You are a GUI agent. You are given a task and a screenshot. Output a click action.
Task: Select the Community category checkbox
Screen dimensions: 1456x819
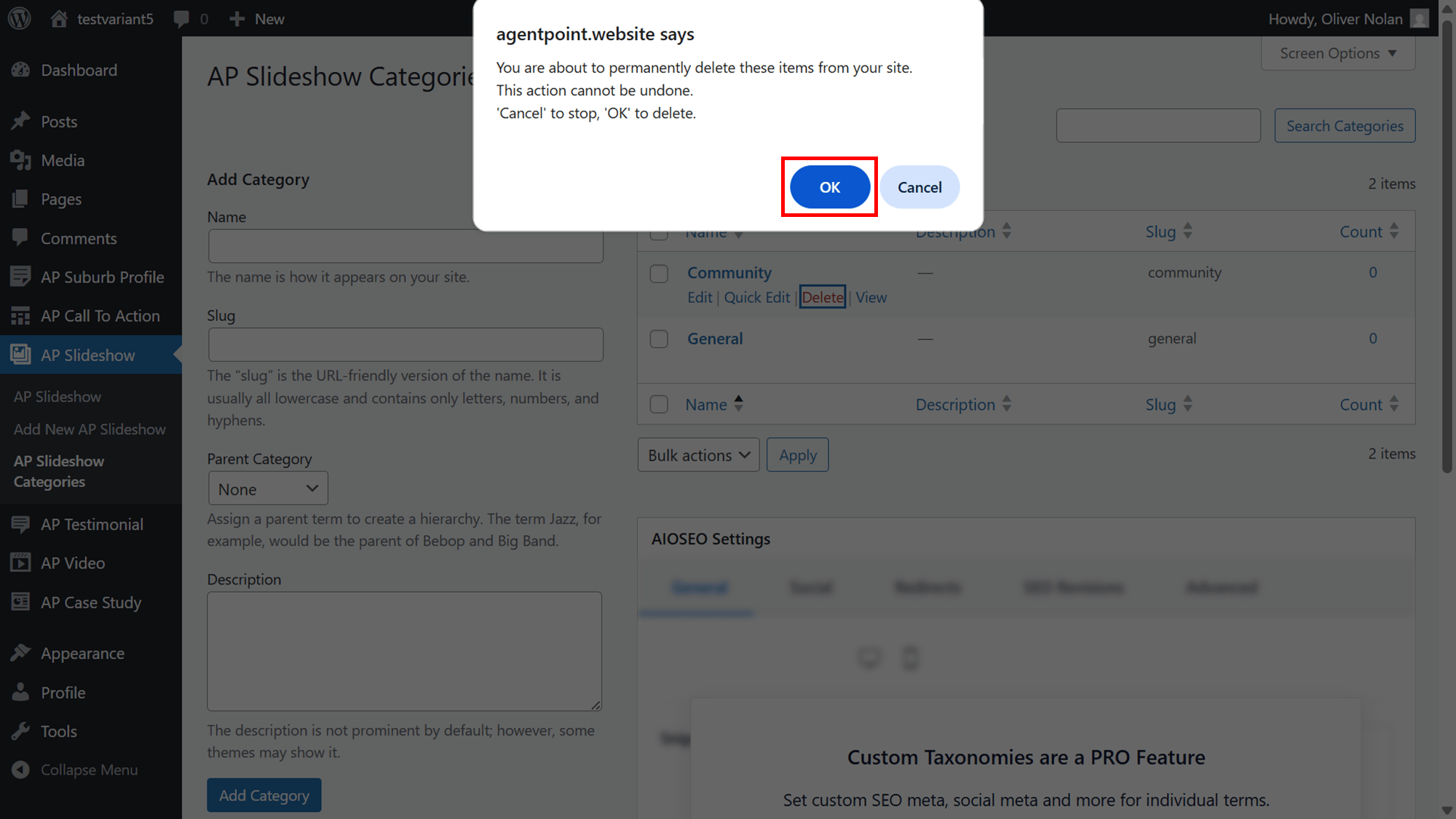coord(659,274)
